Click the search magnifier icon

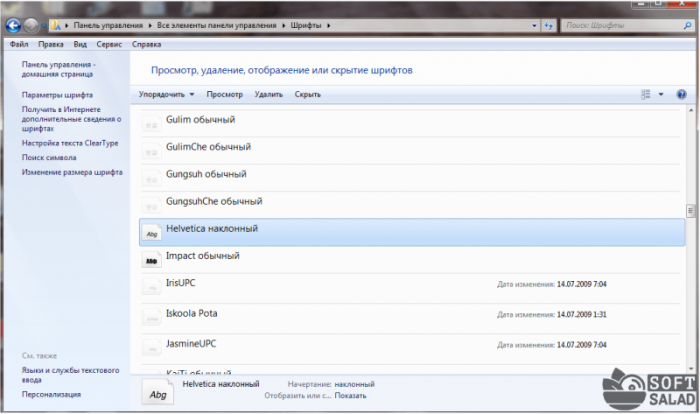687,25
